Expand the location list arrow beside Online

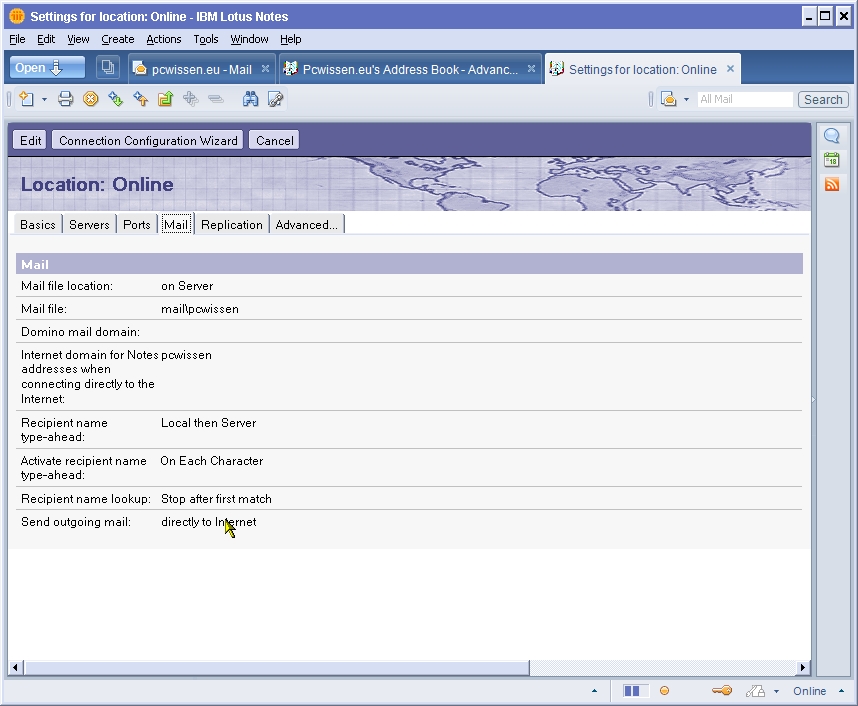pyautogui.click(x=841, y=691)
